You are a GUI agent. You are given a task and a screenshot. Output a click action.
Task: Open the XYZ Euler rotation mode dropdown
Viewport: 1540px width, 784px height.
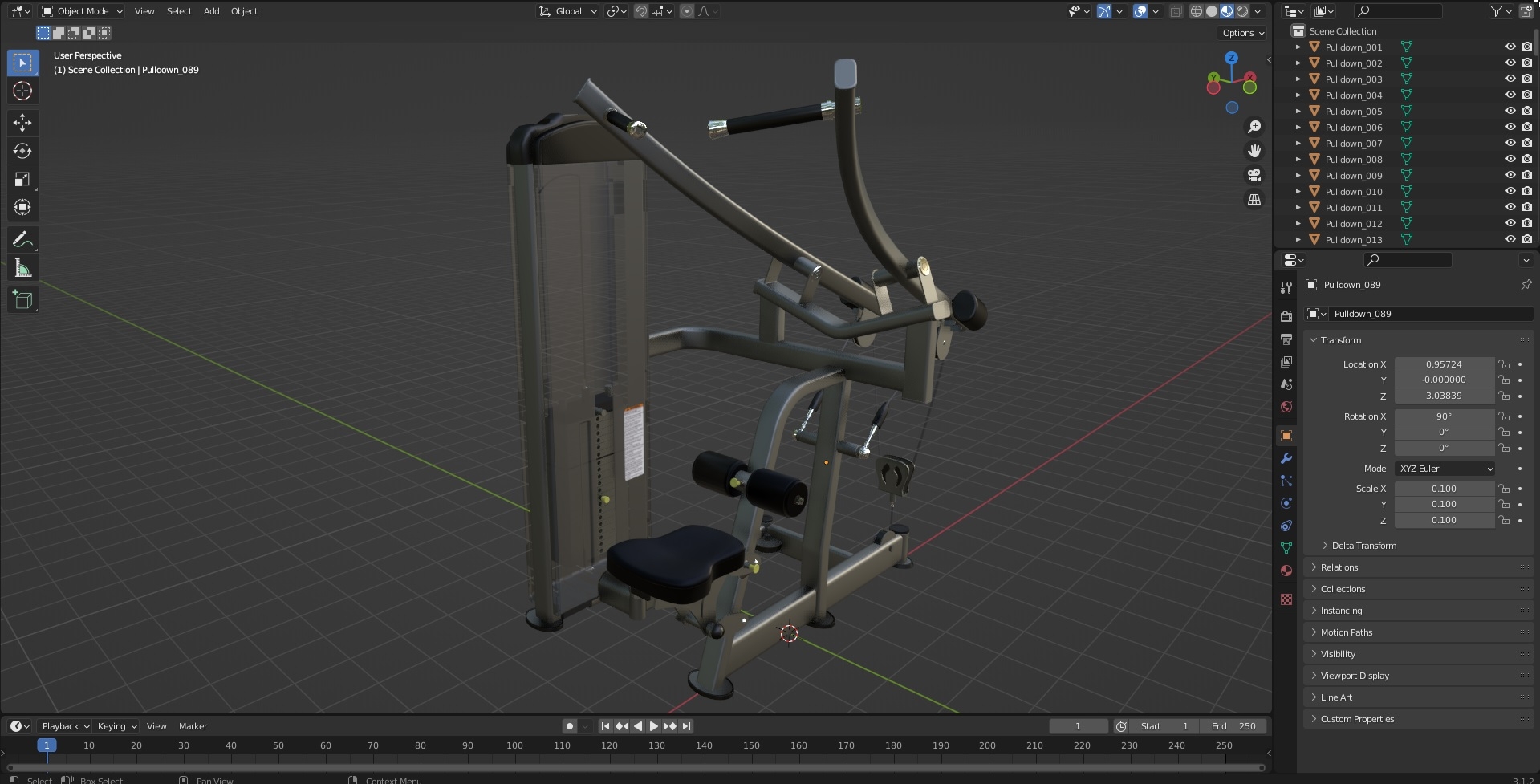pos(1445,469)
